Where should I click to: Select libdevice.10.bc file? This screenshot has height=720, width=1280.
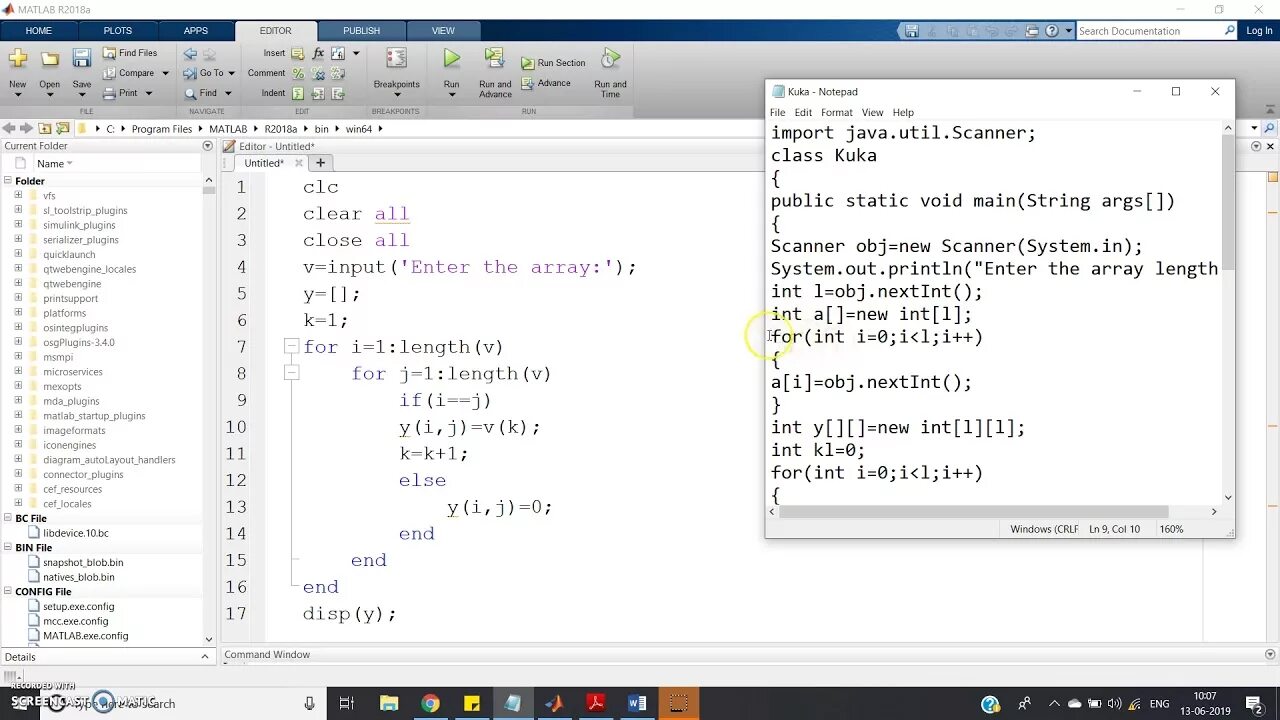75,534
